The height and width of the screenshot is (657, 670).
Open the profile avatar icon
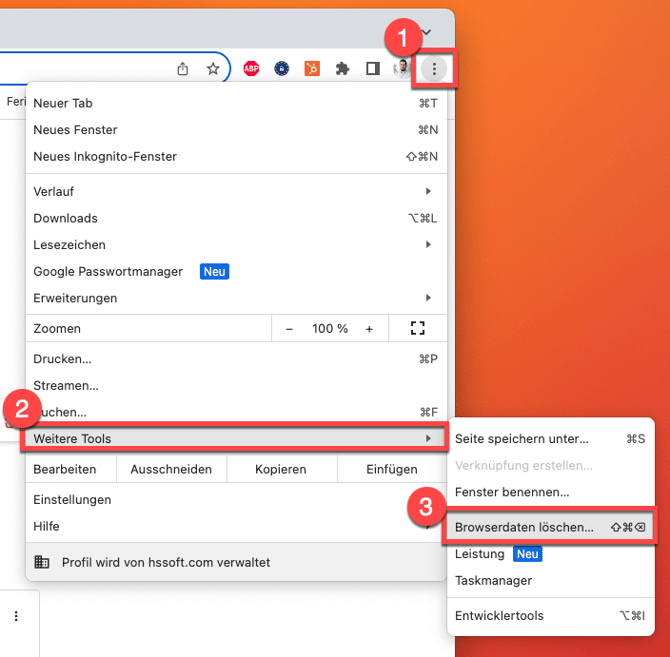(401, 69)
